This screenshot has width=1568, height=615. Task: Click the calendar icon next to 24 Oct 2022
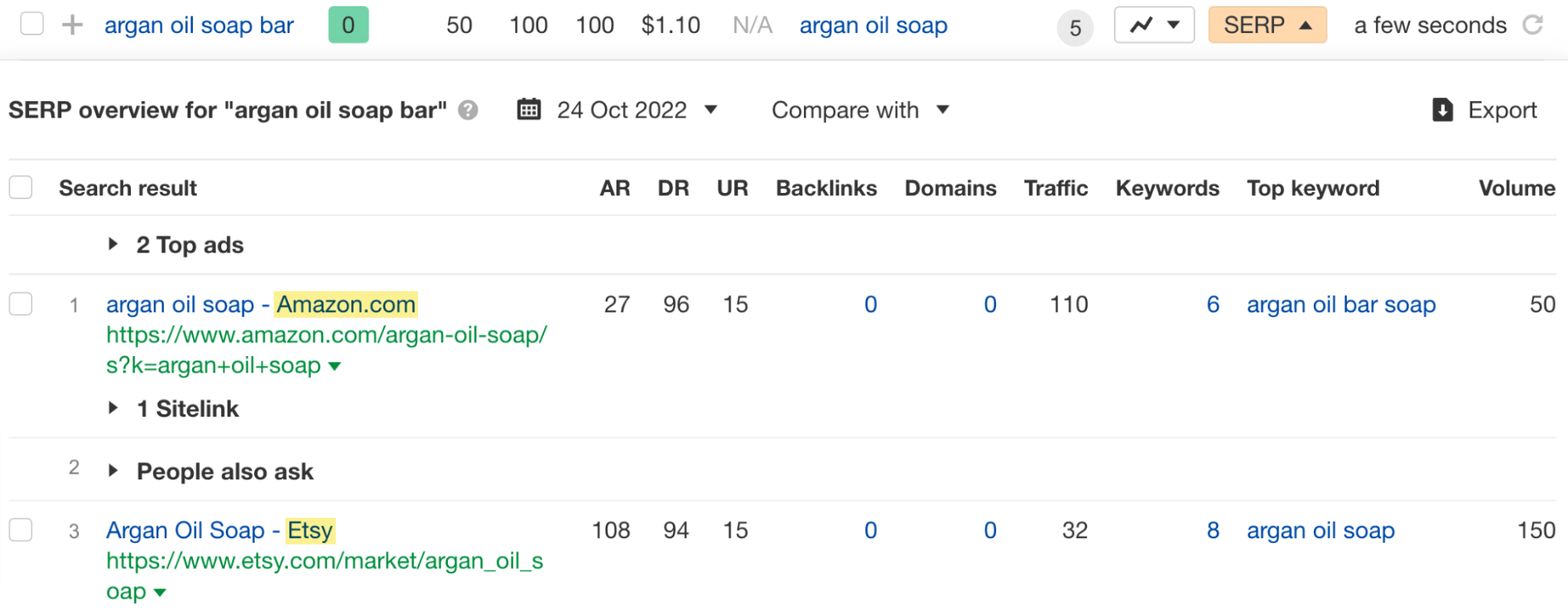point(529,109)
